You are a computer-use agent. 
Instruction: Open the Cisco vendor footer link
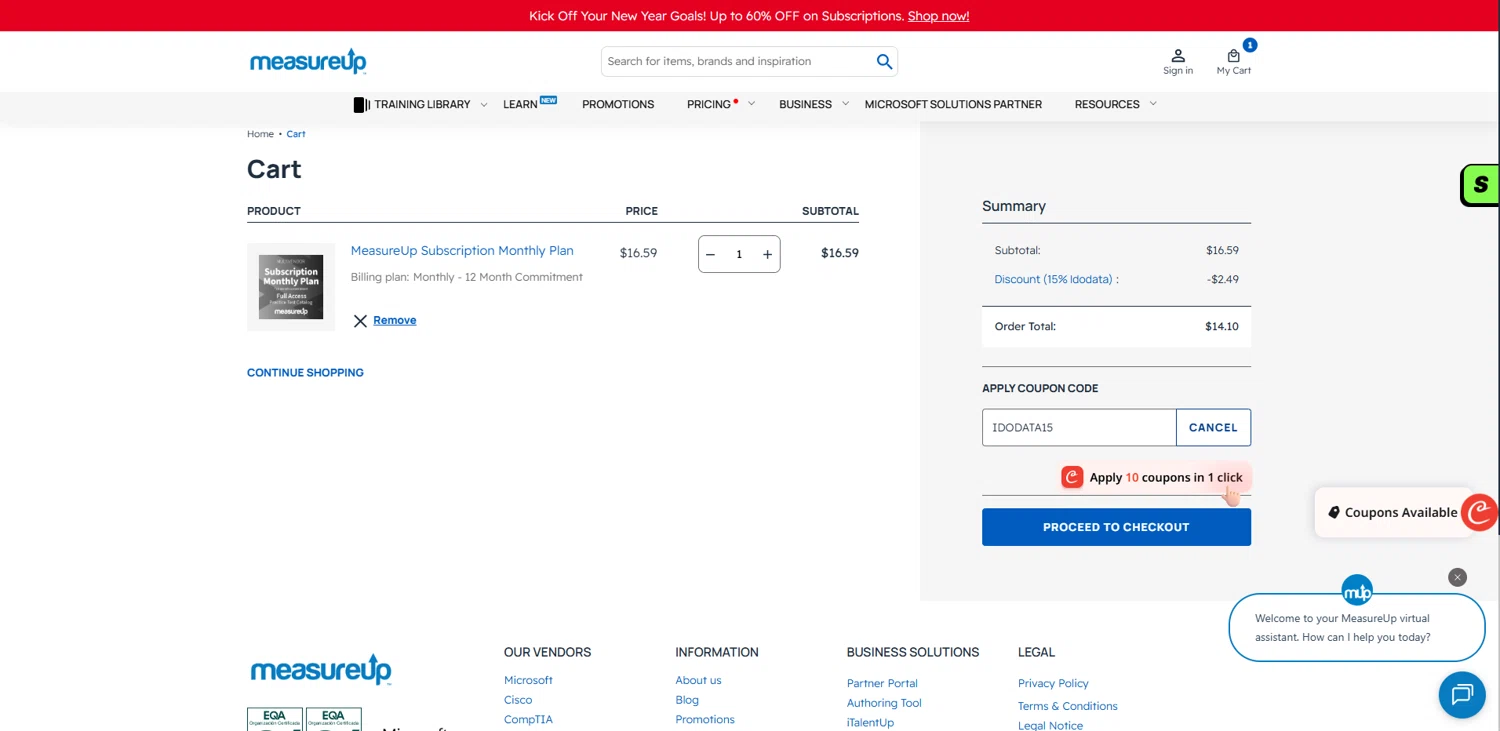518,700
